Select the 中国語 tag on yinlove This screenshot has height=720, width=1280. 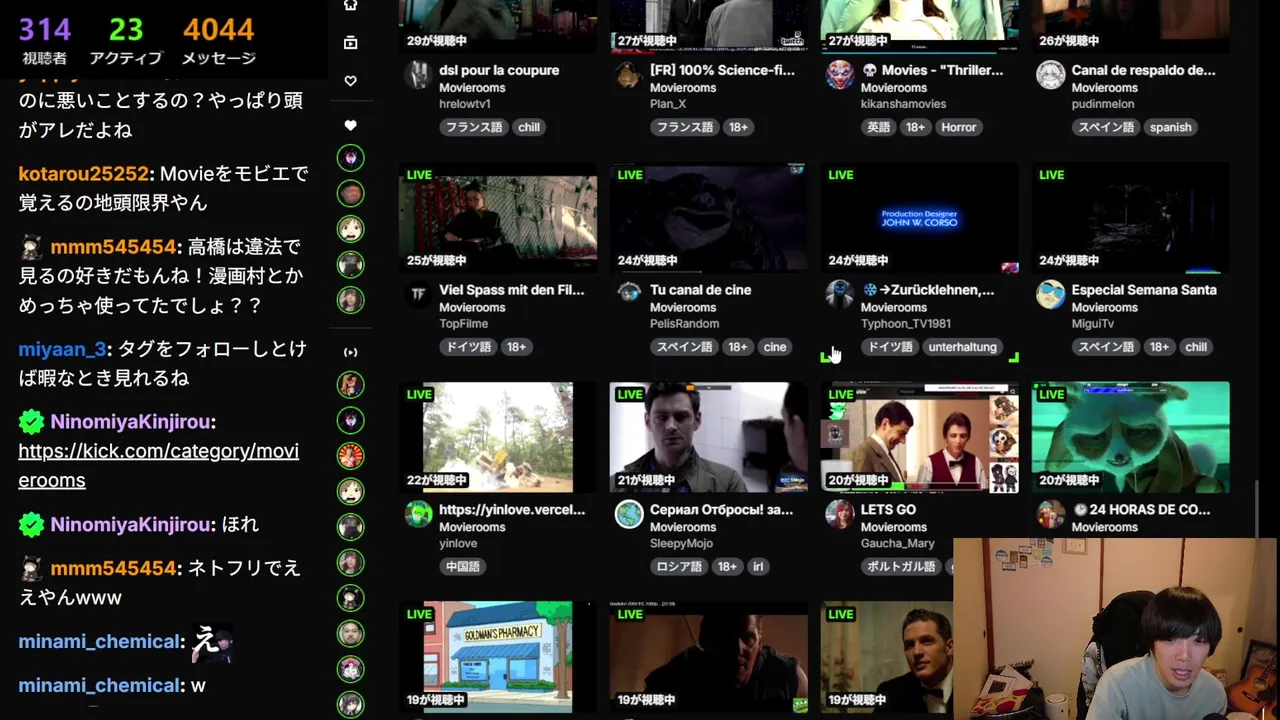(x=463, y=566)
